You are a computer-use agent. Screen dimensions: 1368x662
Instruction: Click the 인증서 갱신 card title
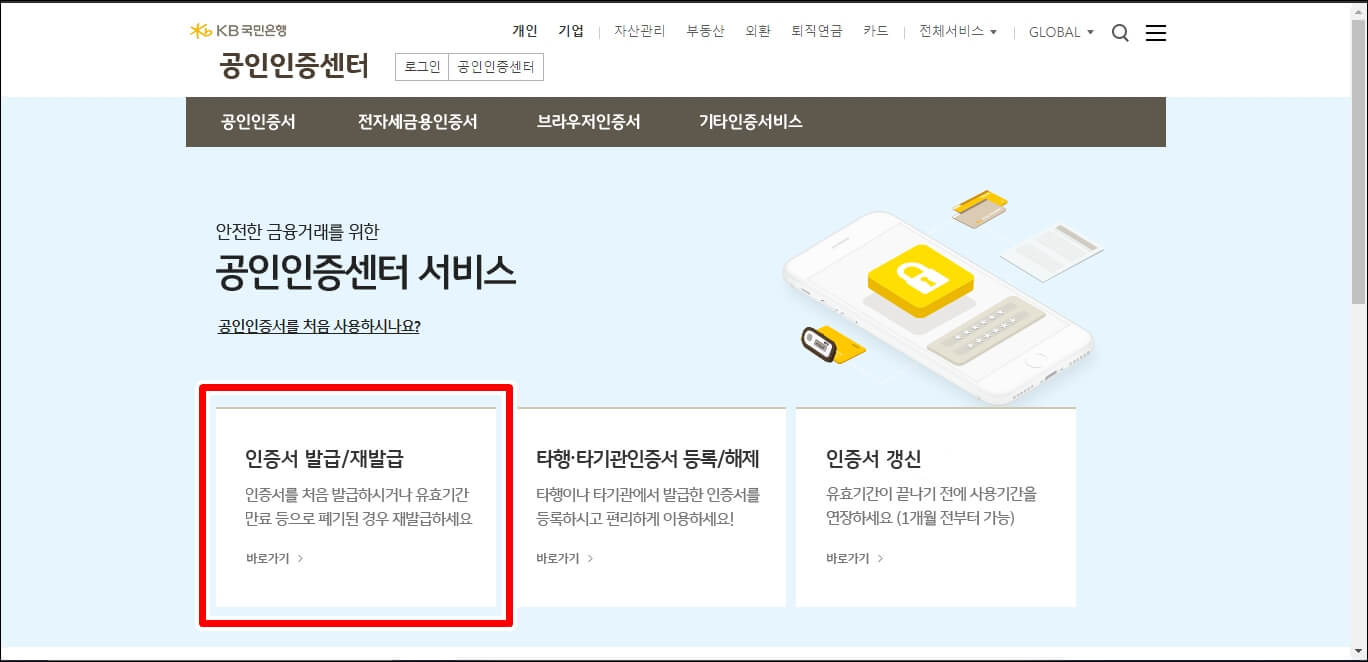(x=874, y=459)
